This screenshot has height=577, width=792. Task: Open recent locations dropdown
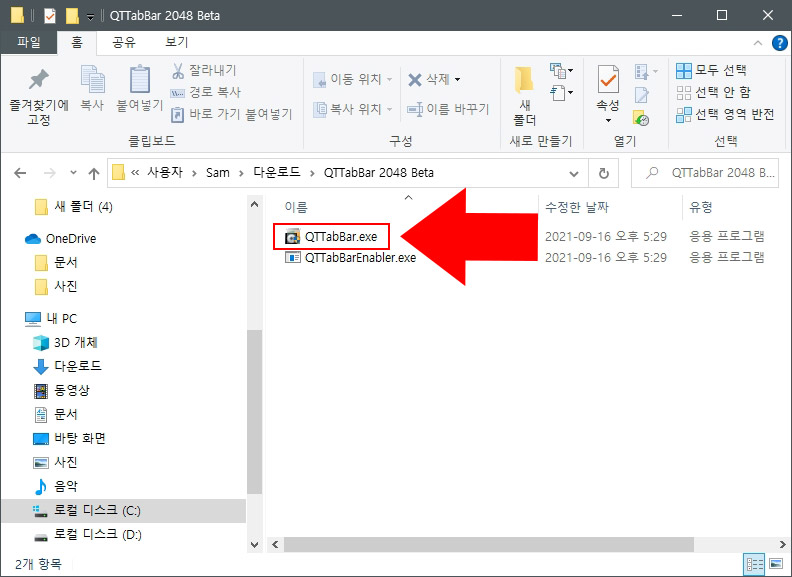pos(73,173)
